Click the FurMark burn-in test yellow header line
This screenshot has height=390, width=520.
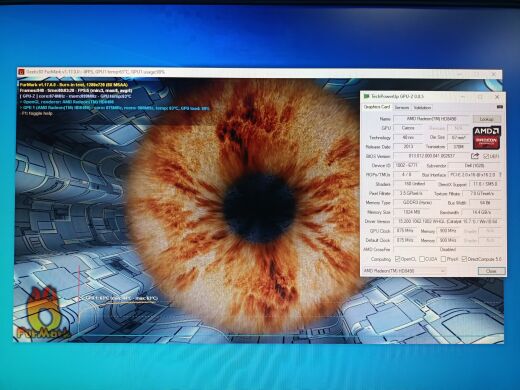tap(74, 85)
